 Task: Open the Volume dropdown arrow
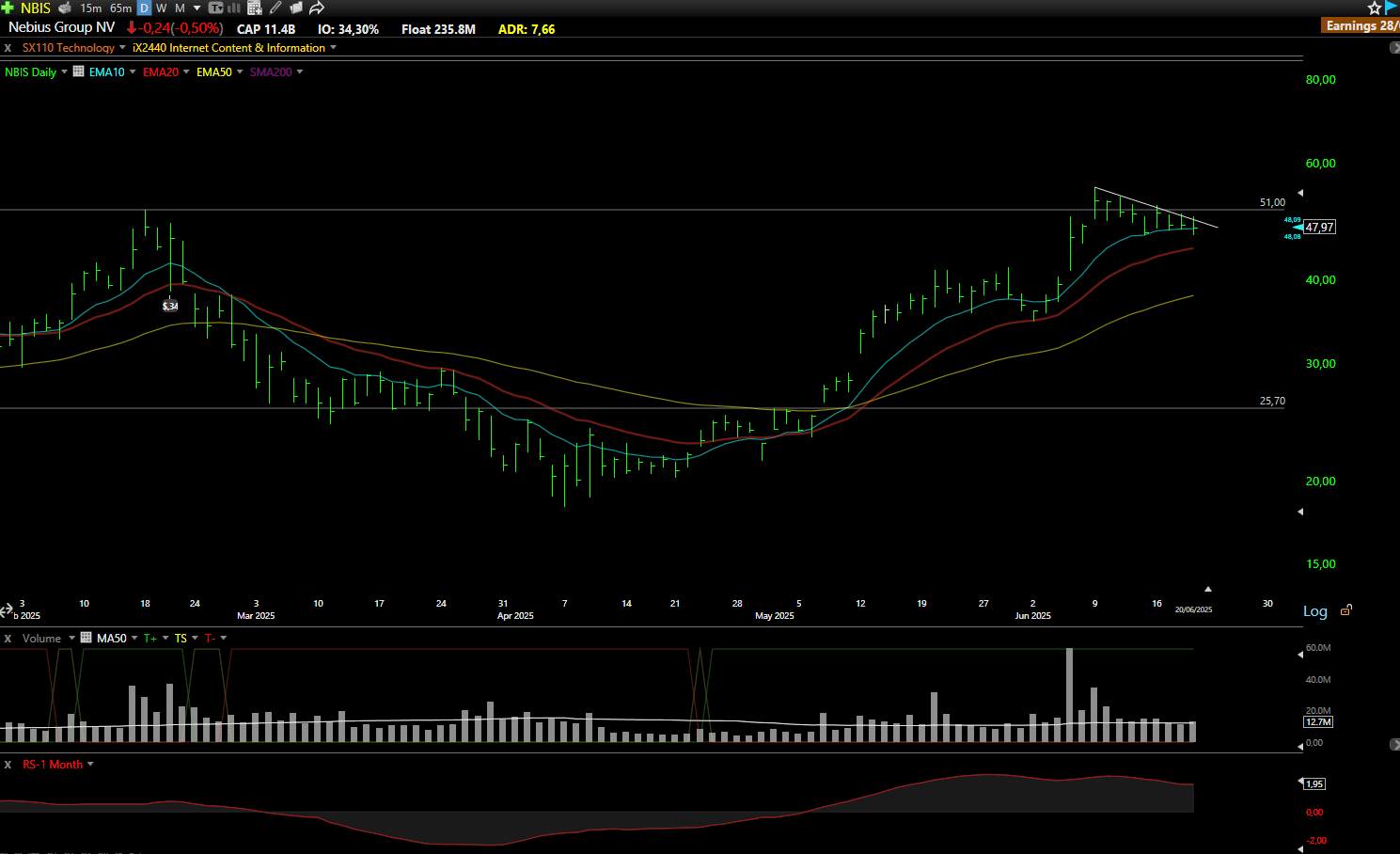pos(71,638)
